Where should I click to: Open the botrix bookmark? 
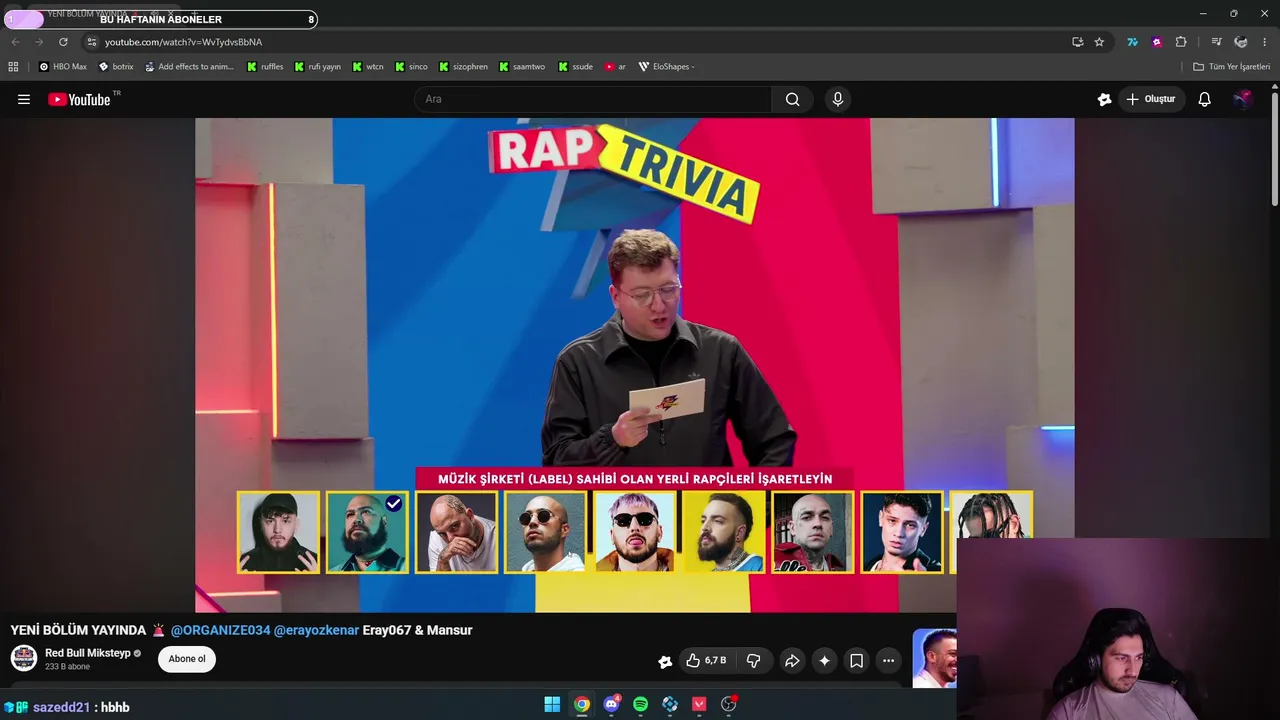click(116, 67)
